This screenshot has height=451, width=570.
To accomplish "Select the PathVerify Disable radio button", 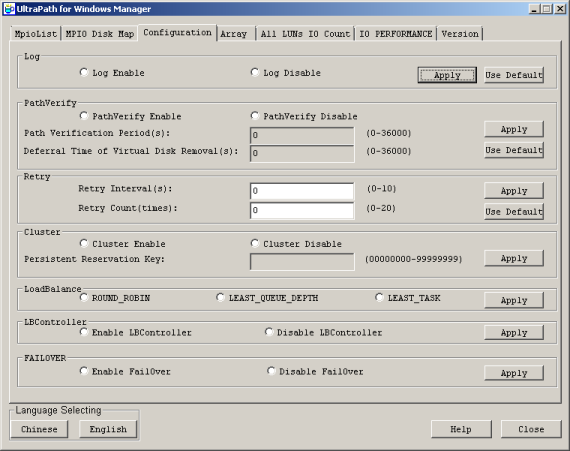I will (254, 116).
